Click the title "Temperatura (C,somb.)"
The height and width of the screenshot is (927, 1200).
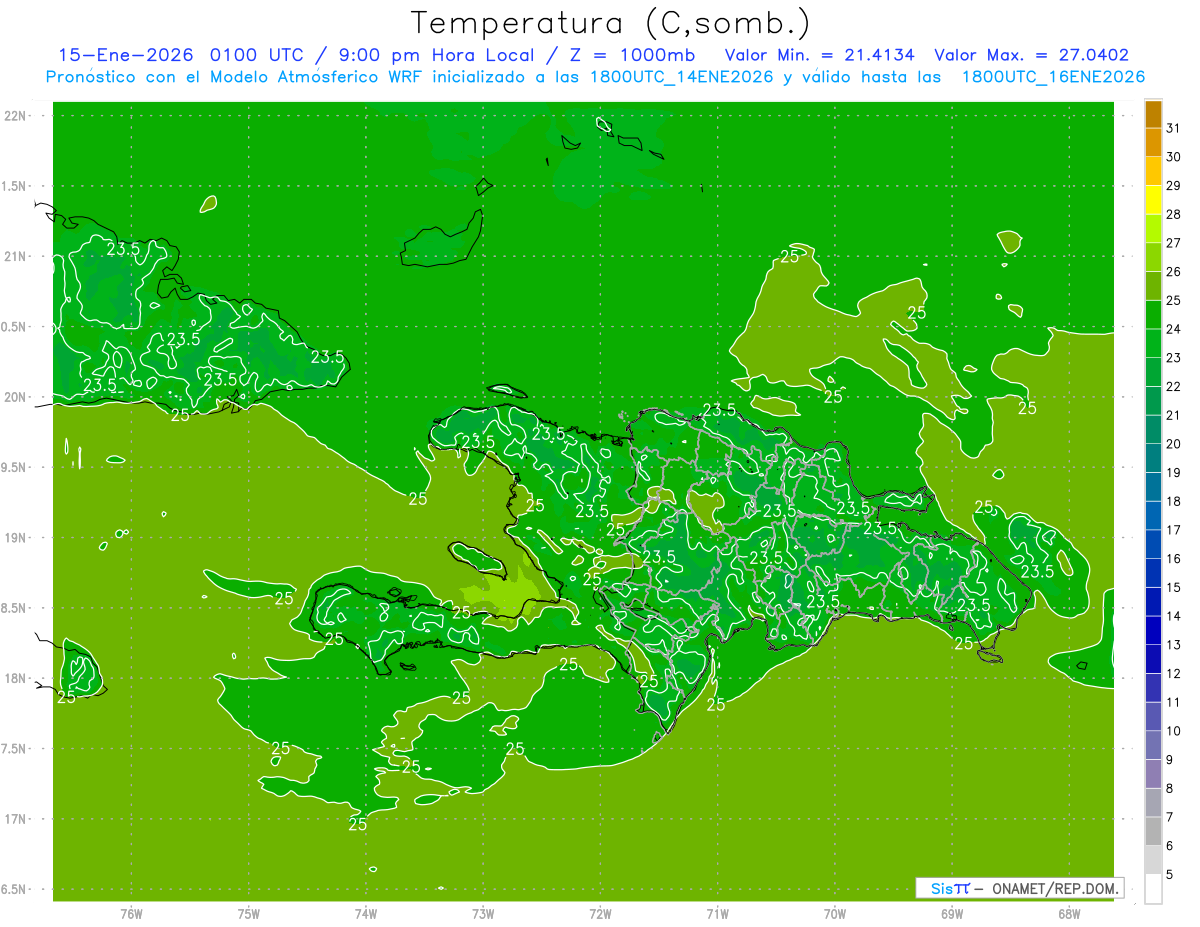point(611,22)
